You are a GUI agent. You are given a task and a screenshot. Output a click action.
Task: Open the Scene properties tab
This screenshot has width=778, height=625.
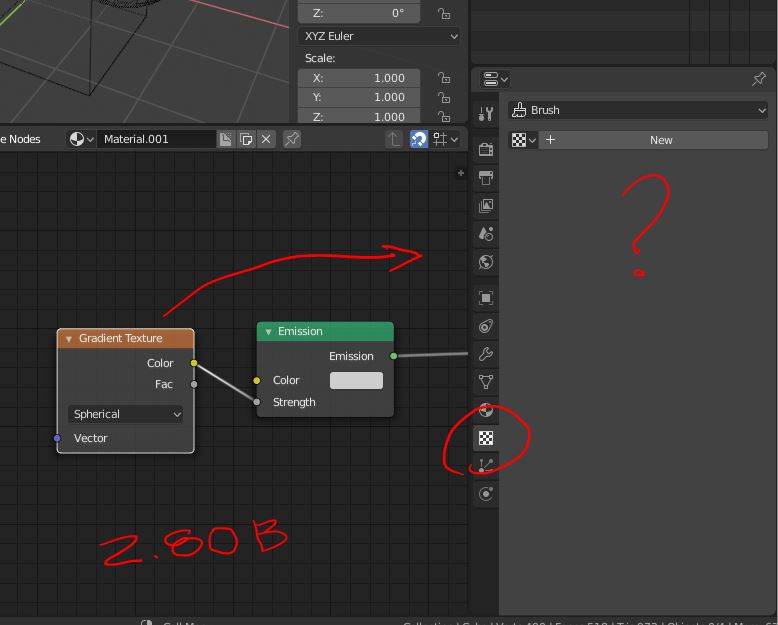tap(486, 234)
